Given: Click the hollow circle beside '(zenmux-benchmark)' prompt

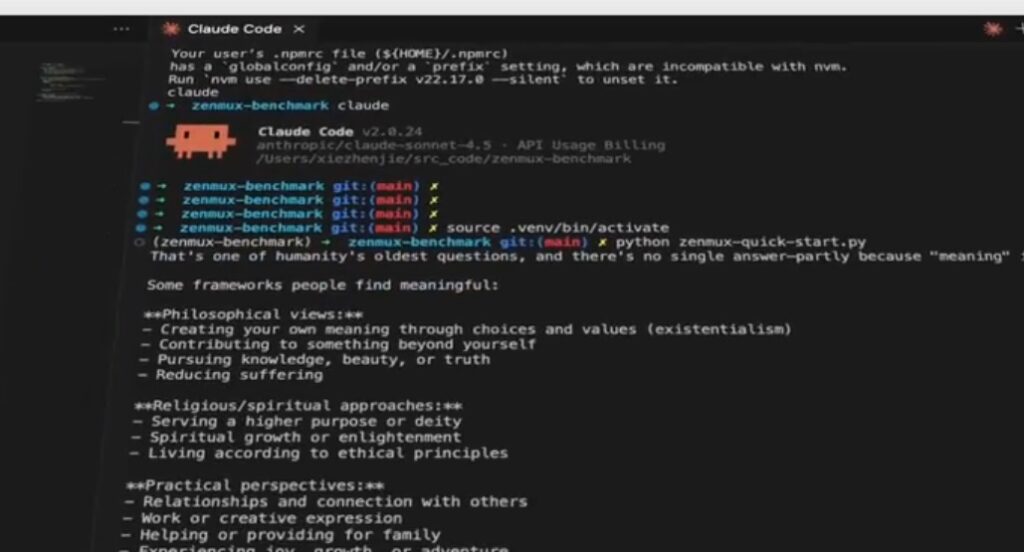Looking at the screenshot, I should pos(138,242).
